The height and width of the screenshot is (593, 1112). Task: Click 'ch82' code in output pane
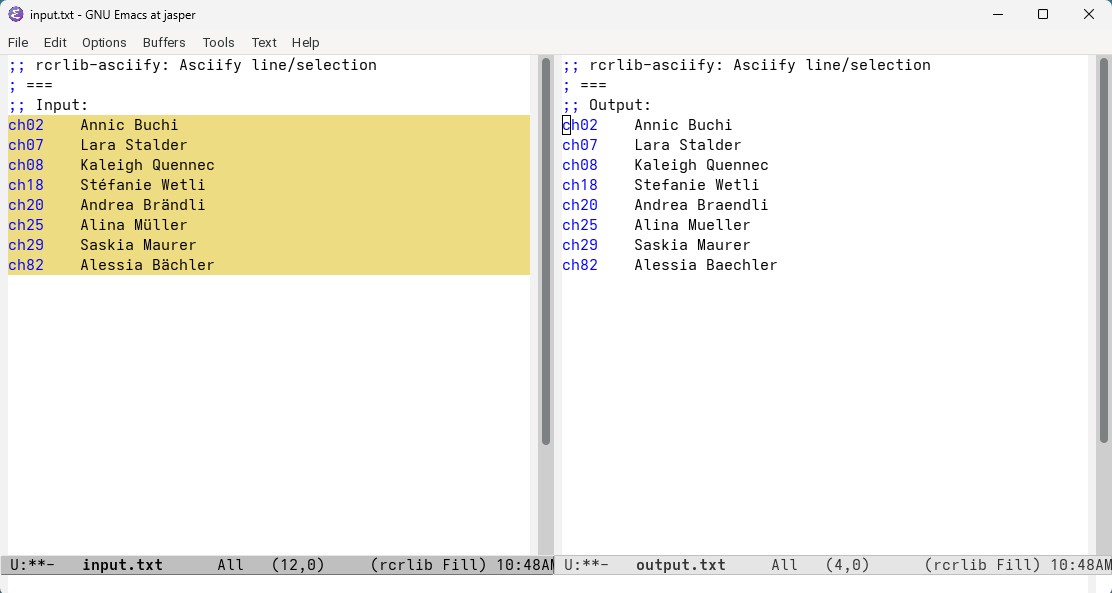pos(580,265)
